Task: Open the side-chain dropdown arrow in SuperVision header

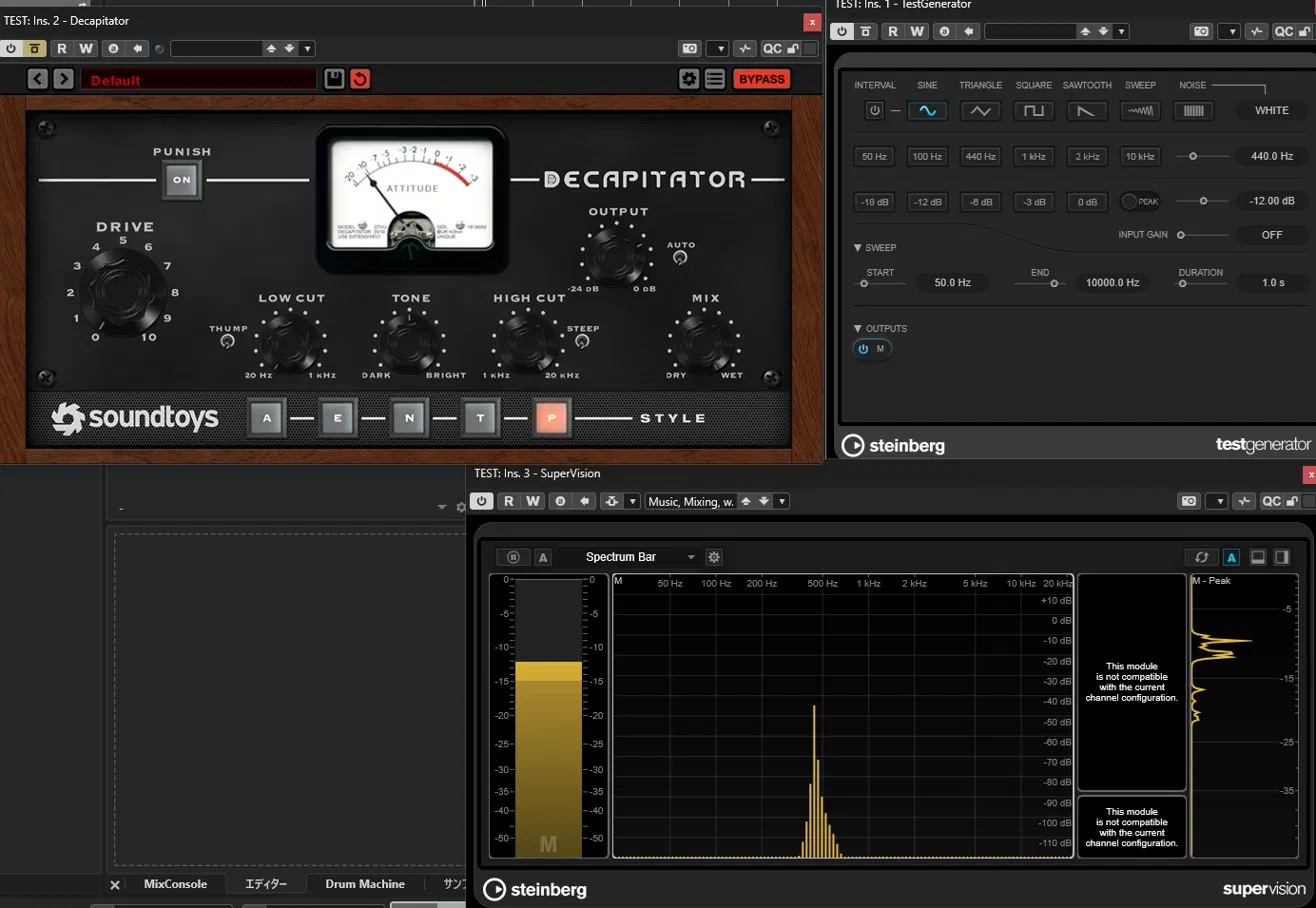Action: [x=632, y=501]
